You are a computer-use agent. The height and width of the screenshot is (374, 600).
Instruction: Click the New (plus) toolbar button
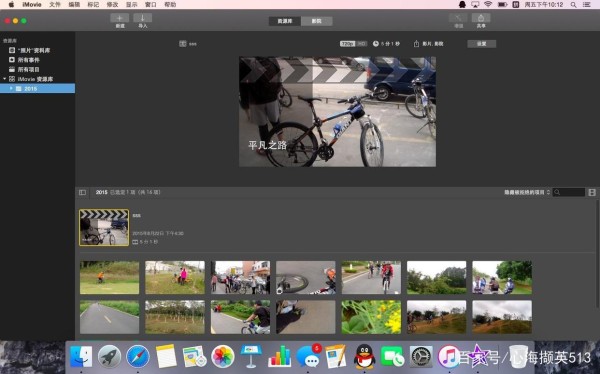[x=119, y=18]
